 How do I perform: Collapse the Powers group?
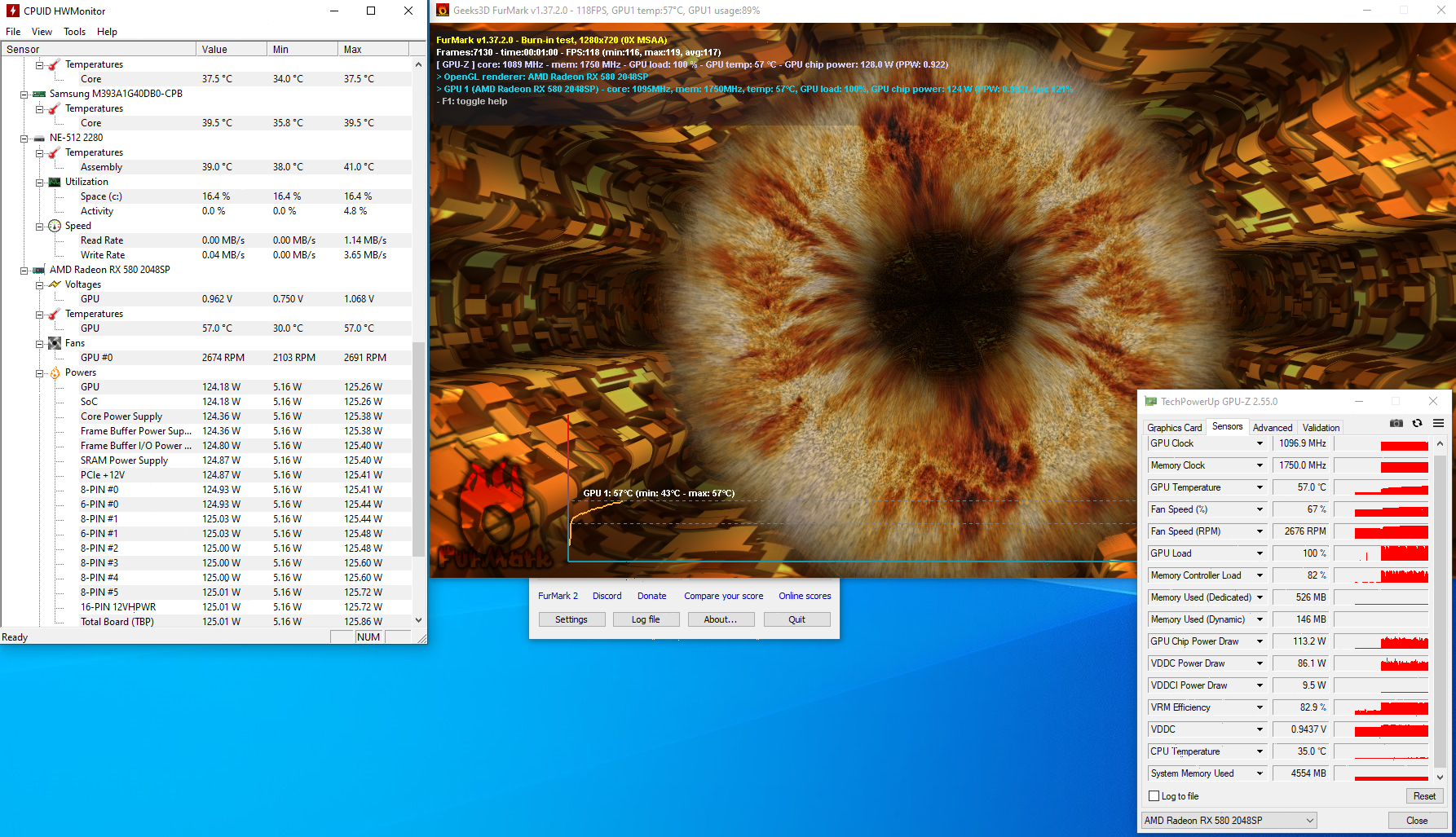coord(39,373)
